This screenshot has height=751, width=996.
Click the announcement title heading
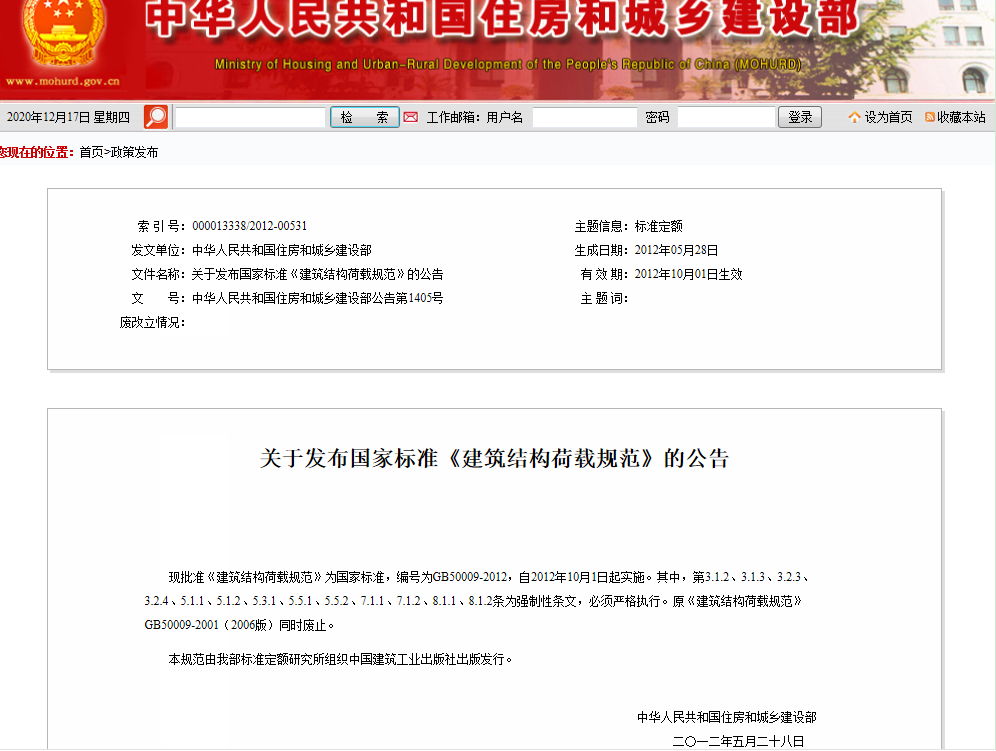495,458
